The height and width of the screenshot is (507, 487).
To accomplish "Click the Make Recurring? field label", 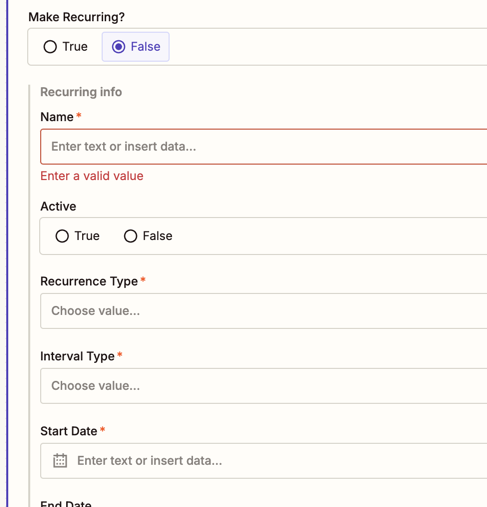I will click(76, 17).
